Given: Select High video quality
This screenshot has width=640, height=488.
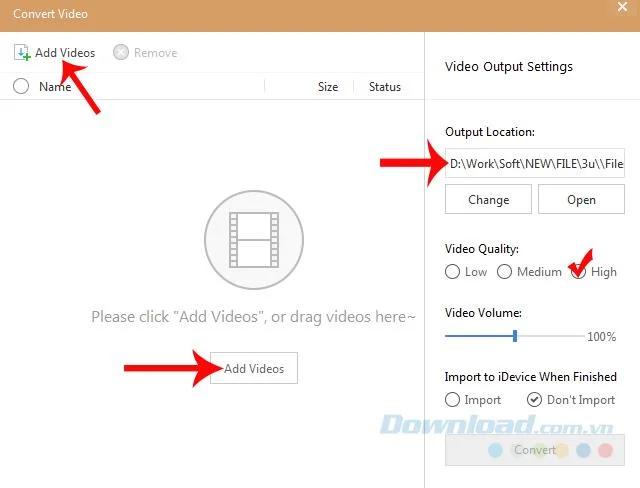Looking at the screenshot, I should click(x=578, y=272).
